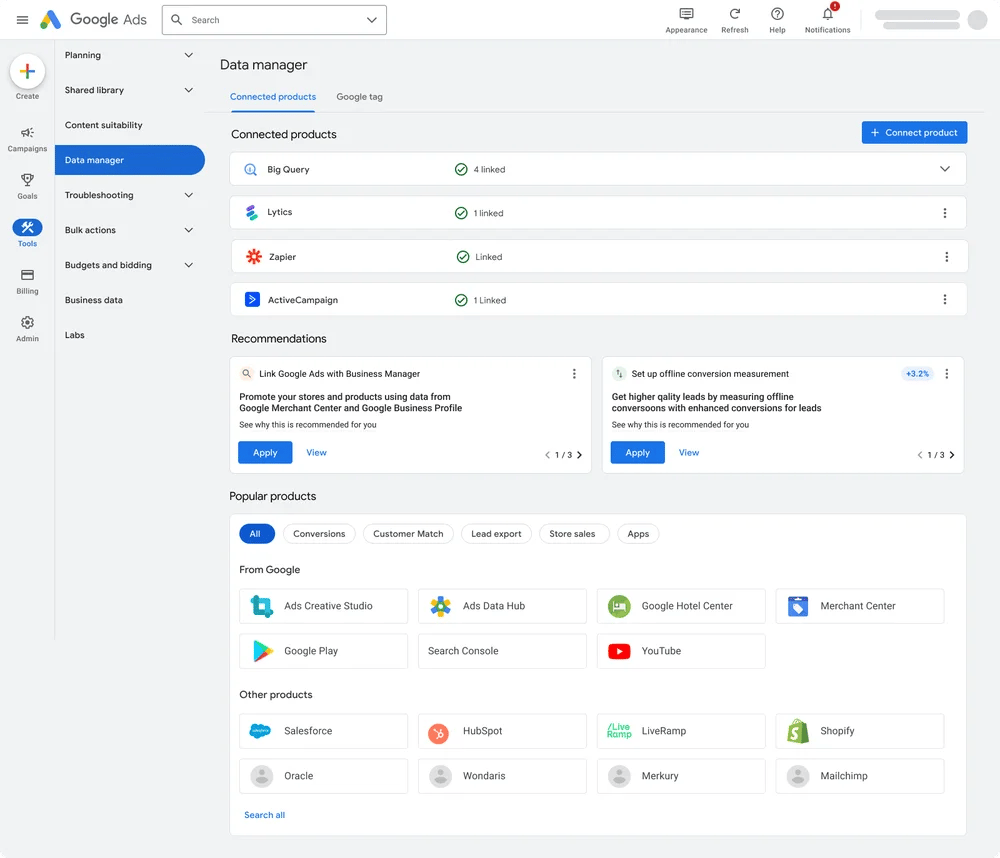This screenshot has height=858, width=1000.
Task: Select Data manager menu item
Action: click(x=129, y=160)
